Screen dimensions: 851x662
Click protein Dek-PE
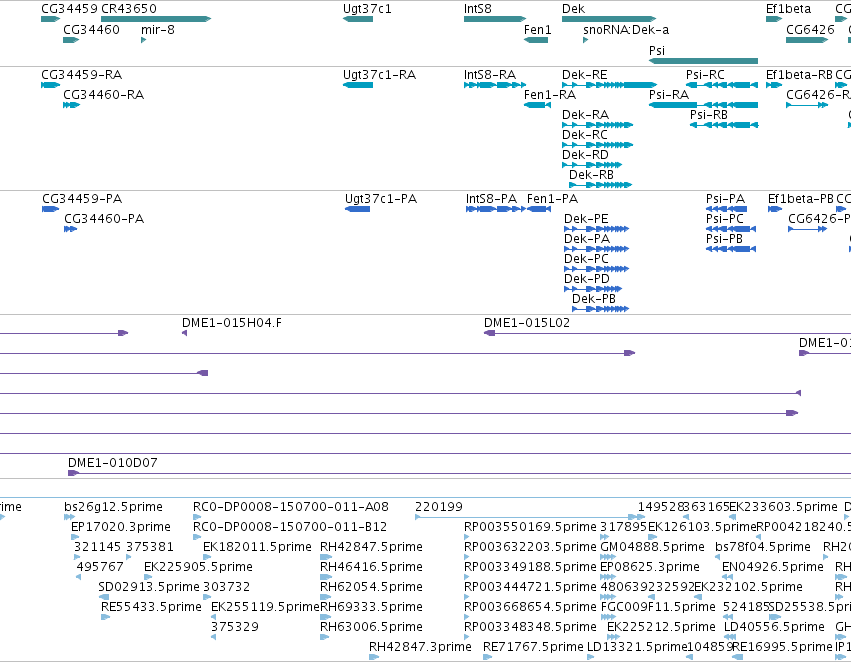[x=596, y=229]
